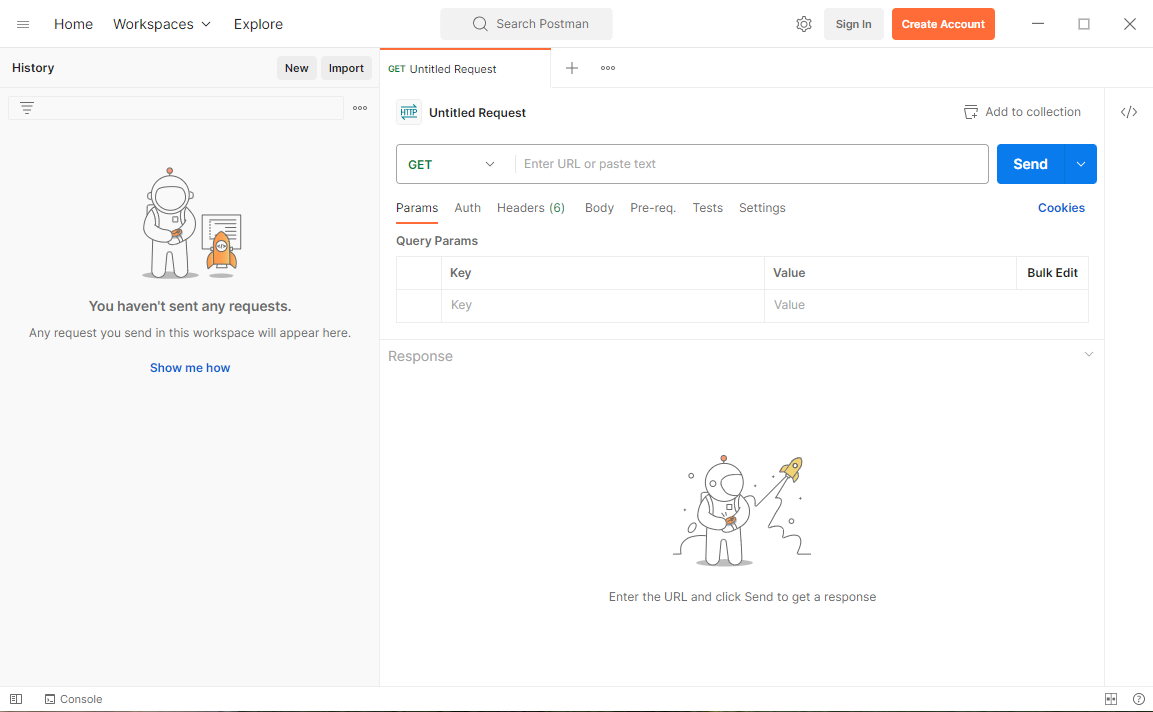Follow the Show me how link
Viewport: 1153px width, 712px height.
(190, 368)
